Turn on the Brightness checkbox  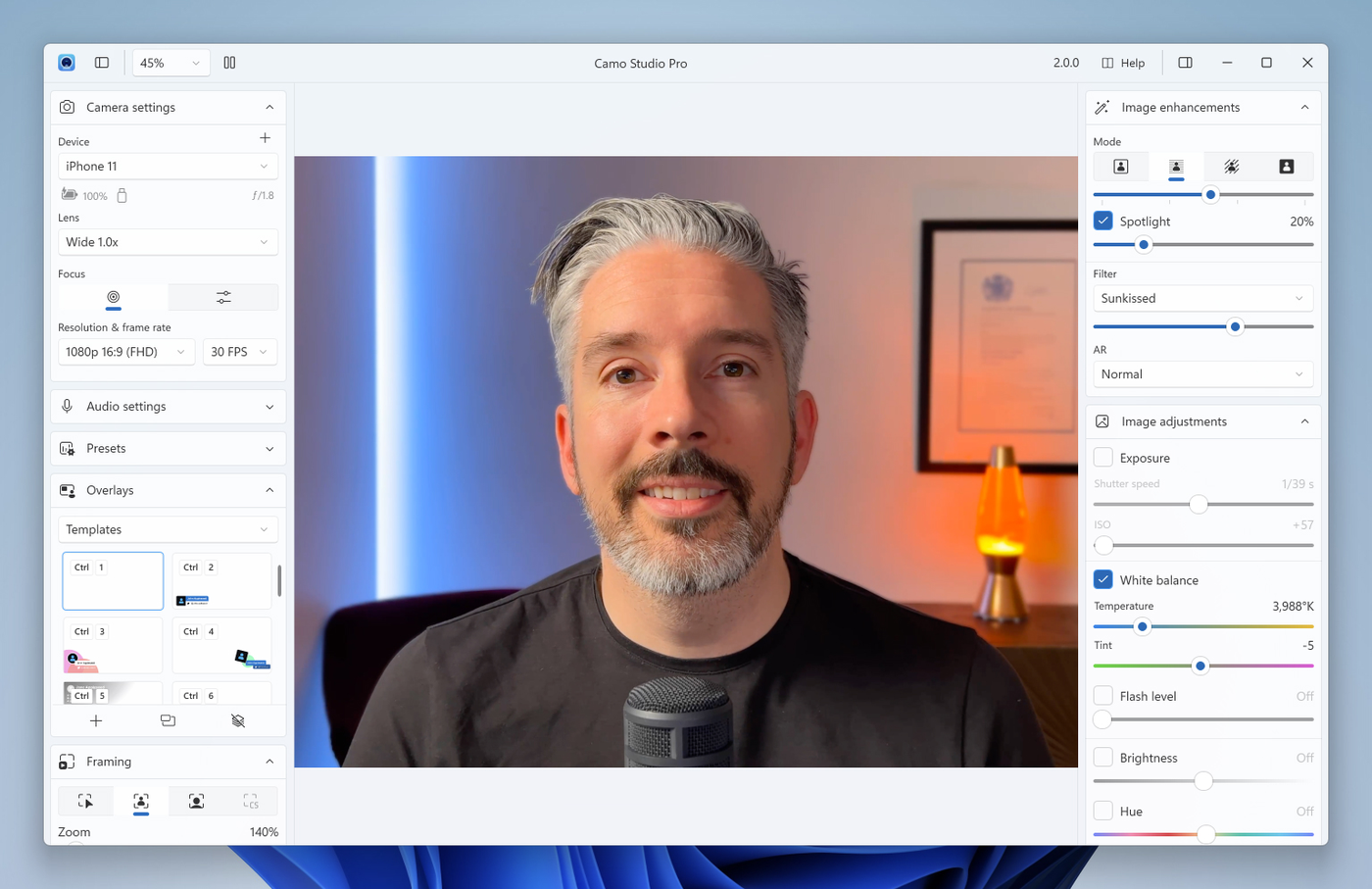[1103, 758]
